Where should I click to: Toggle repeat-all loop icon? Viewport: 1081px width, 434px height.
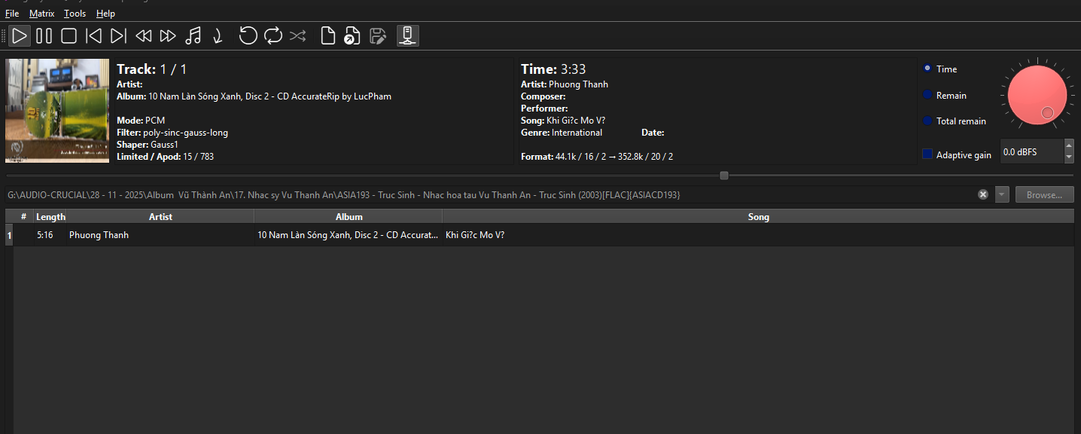pyautogui.click(x=274, y=36)
